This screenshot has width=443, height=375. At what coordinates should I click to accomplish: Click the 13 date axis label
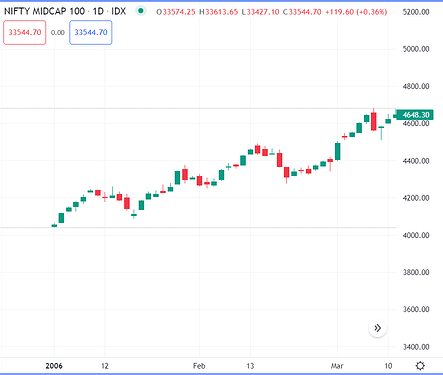[x=250, y=366]
